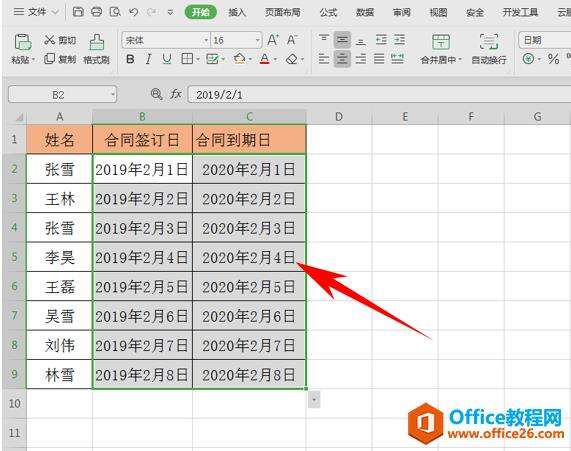Align text right

tap(361, 59)
